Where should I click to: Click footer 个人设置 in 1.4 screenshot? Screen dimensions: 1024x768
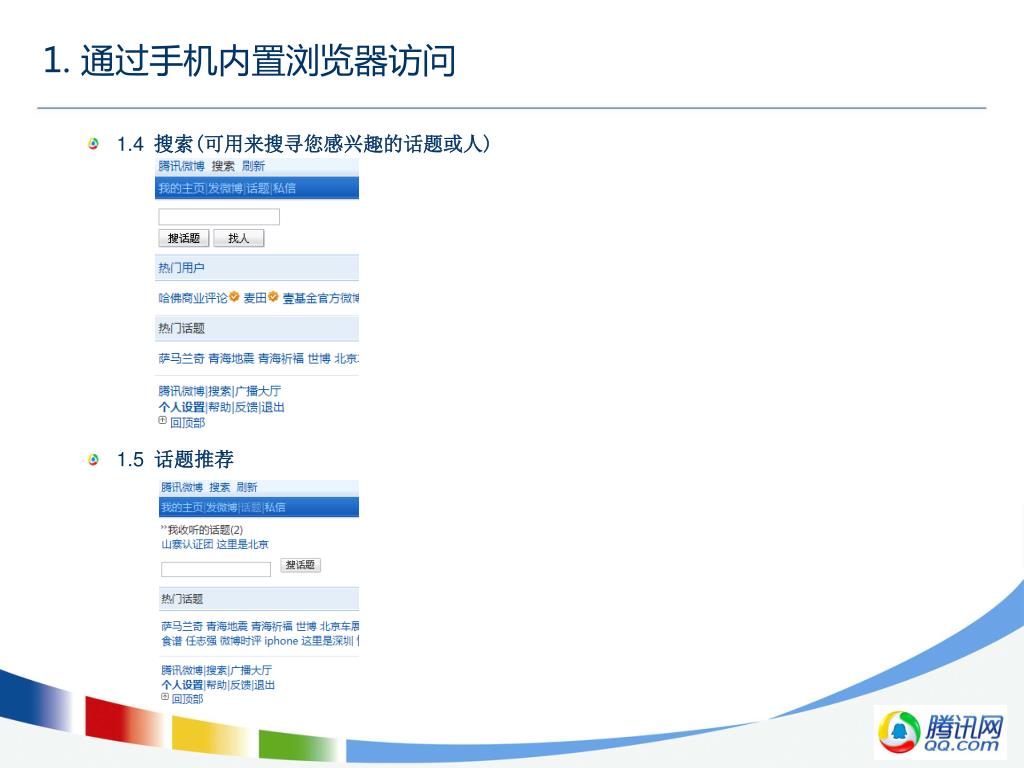[x=182, y=408]
